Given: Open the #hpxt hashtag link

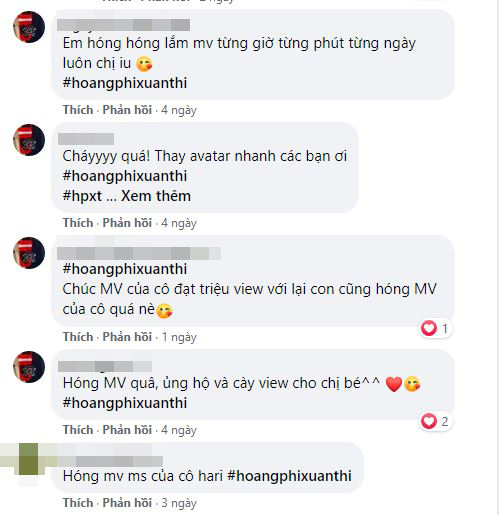Looking at the screenshot, I should 82,196.
